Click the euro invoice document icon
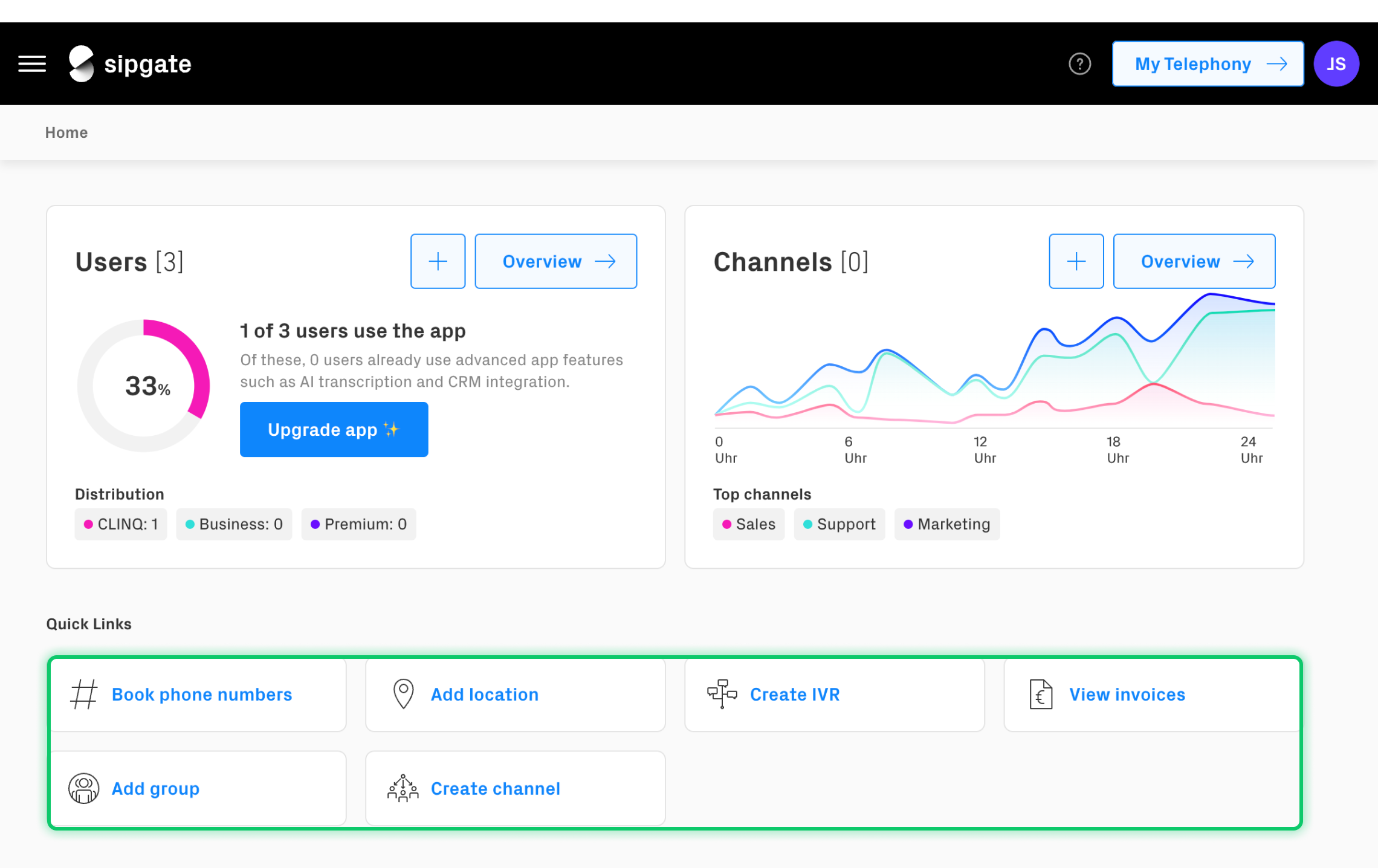The width and height of the screenshot is (1378, 868). click(1041, 695)
